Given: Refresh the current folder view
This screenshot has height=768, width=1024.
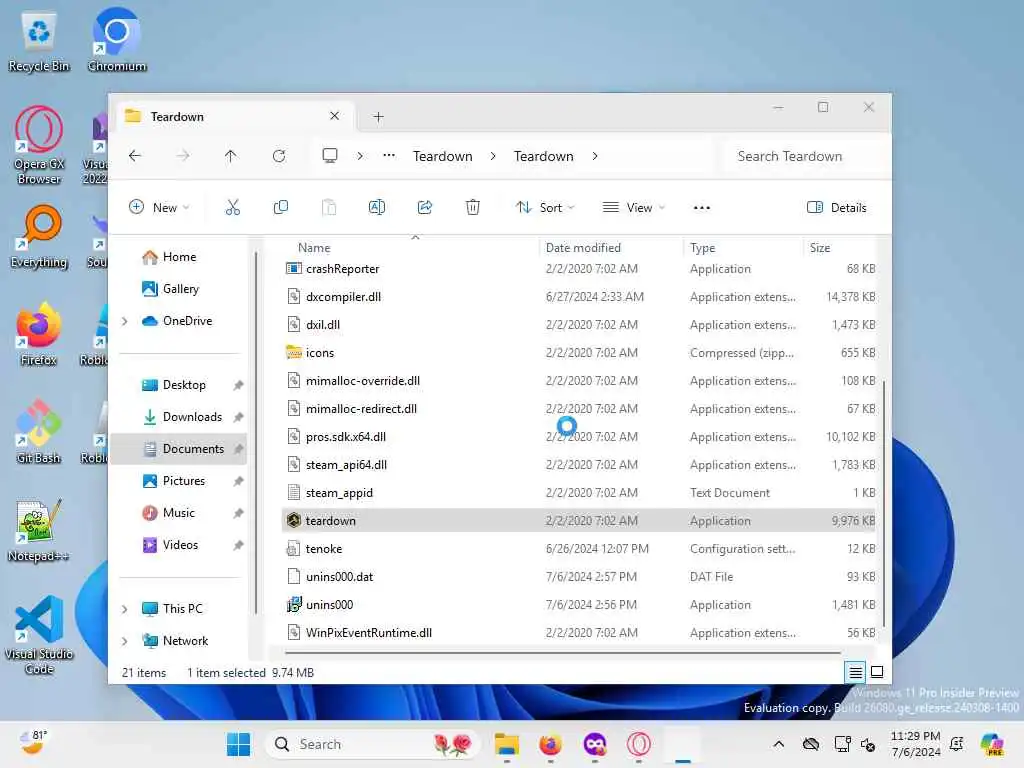Looking at the screenshot, I should click(279, 156).
